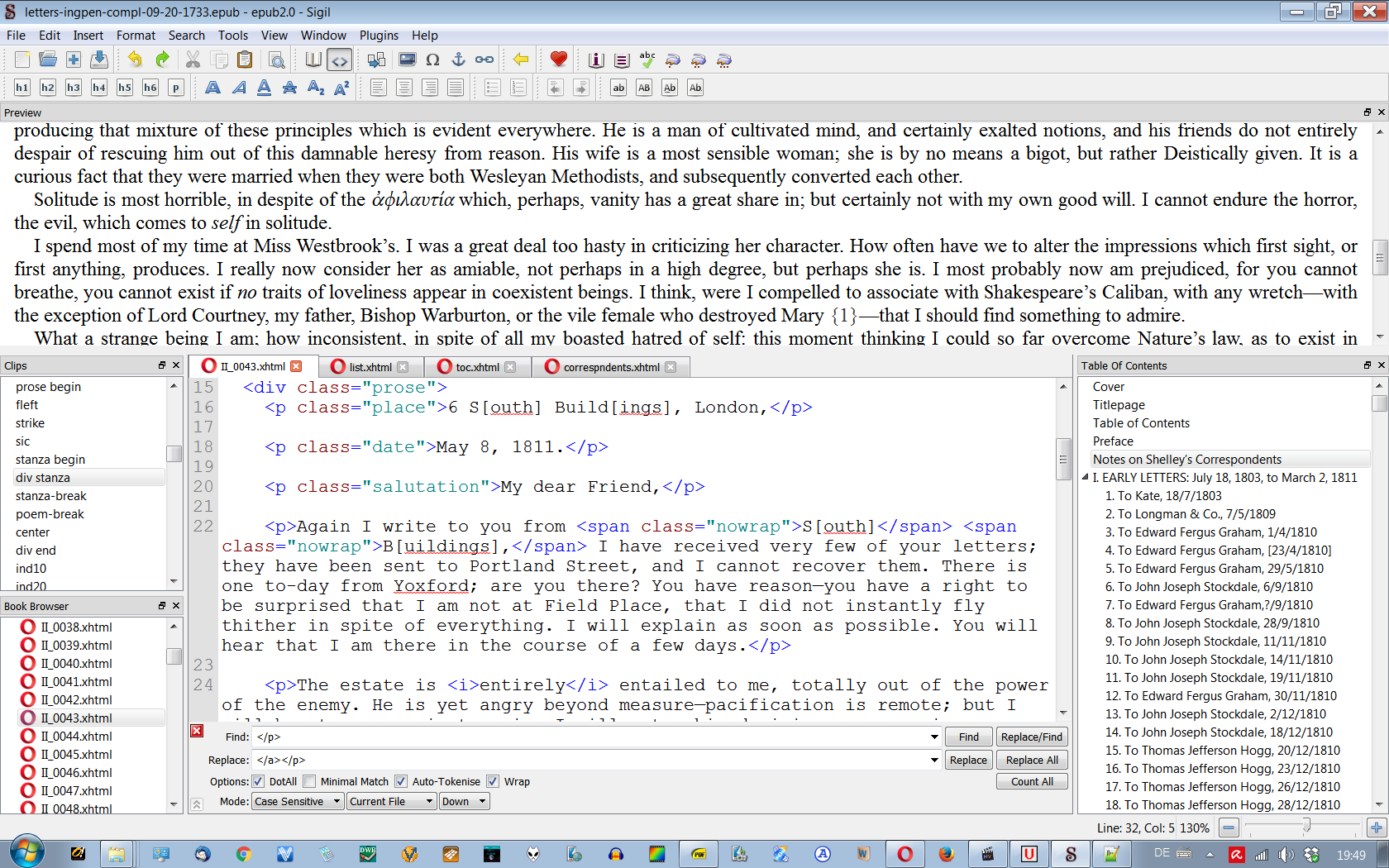Click the strikethrough text format icon
Image resolution: width=1389 pixels, height=868 pixels.
(x=289, y=88)
